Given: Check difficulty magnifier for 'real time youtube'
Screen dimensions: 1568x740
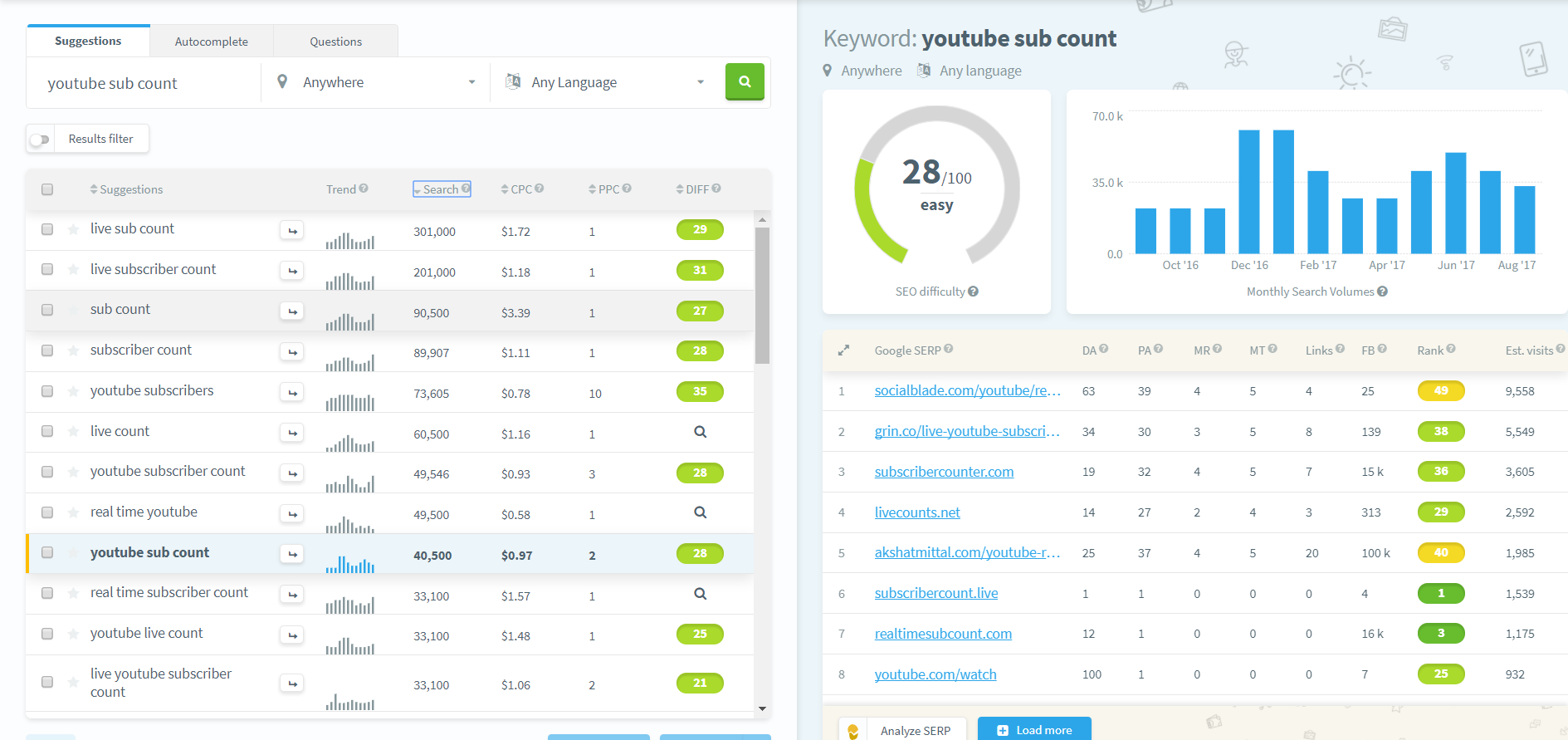Looking at the screenshot, I should (700, 512).
